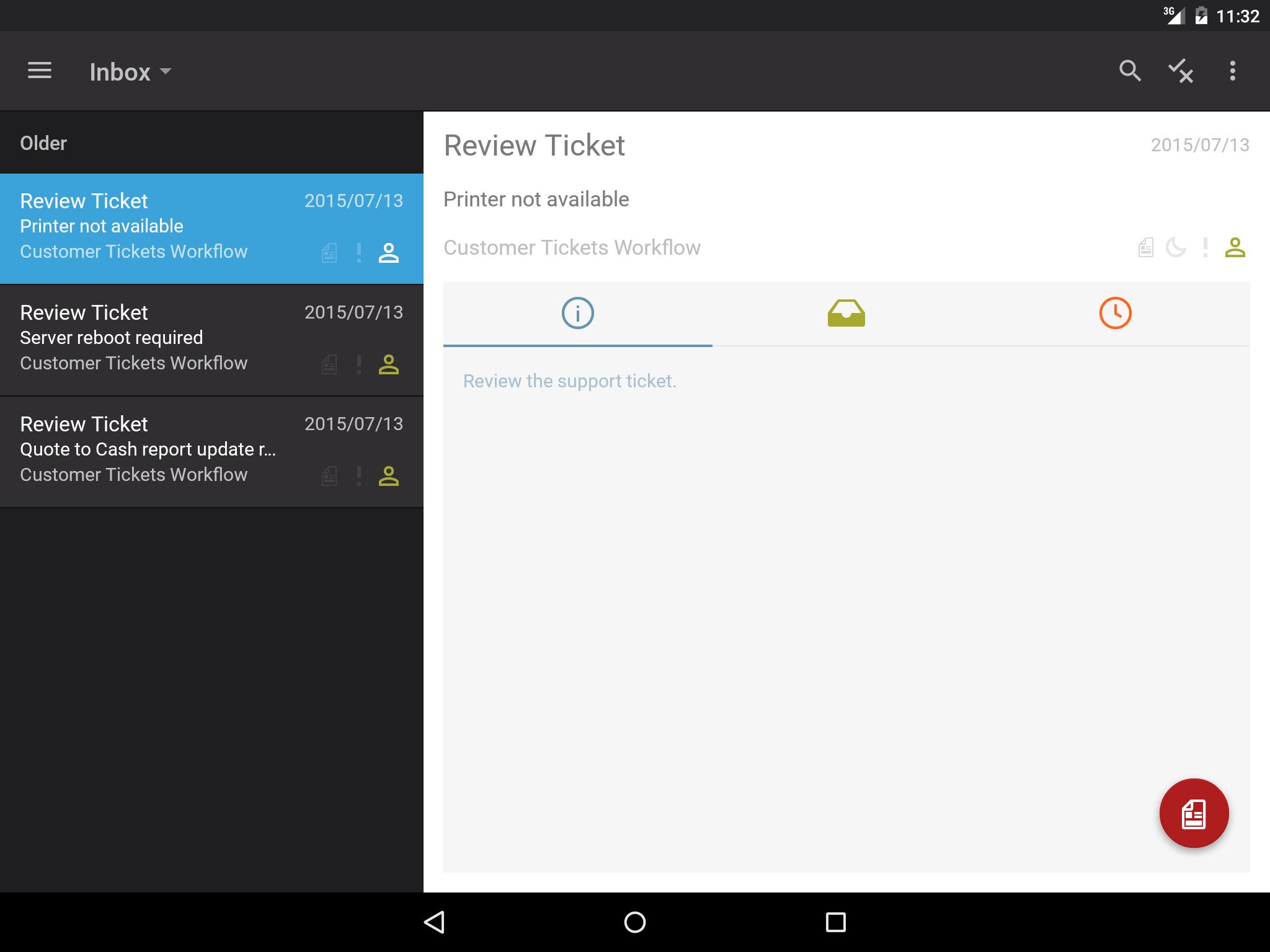Tap detail pane green assignee person icon
This screenshot has height=952, width=1270.
(x=1235, y=248)
